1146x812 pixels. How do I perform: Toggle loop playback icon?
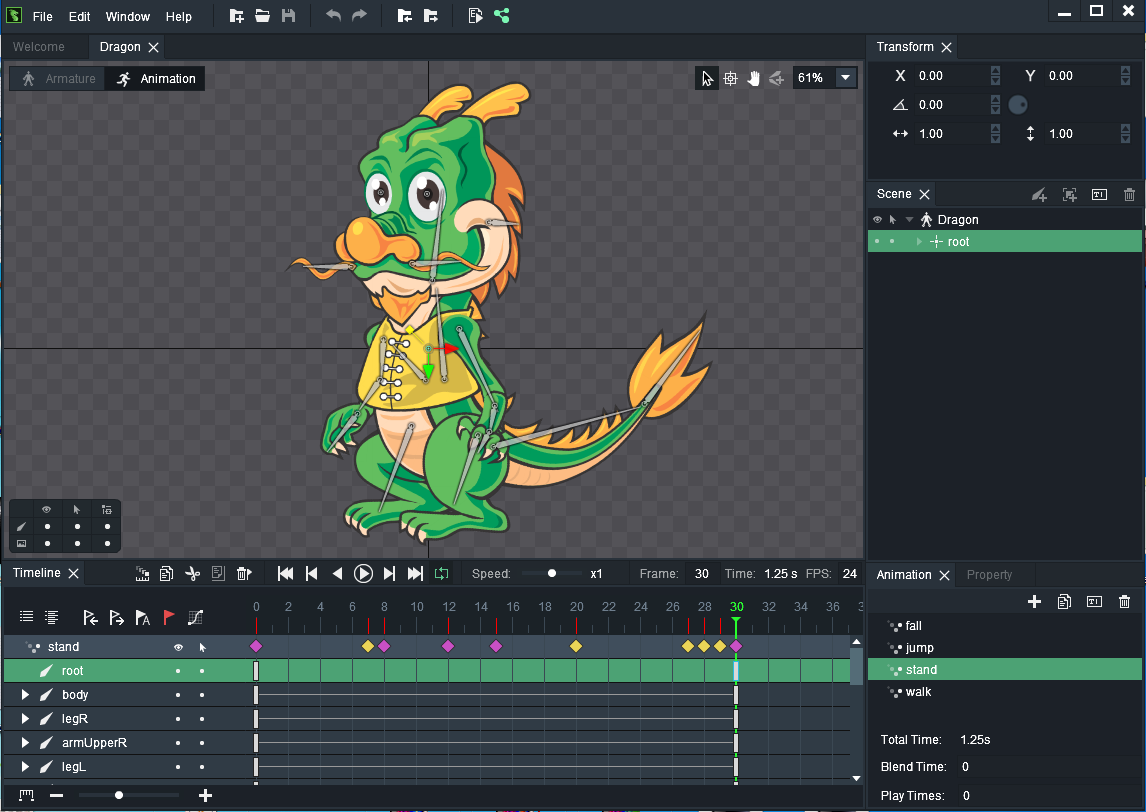pyautogui.click(x=441, y=573)
